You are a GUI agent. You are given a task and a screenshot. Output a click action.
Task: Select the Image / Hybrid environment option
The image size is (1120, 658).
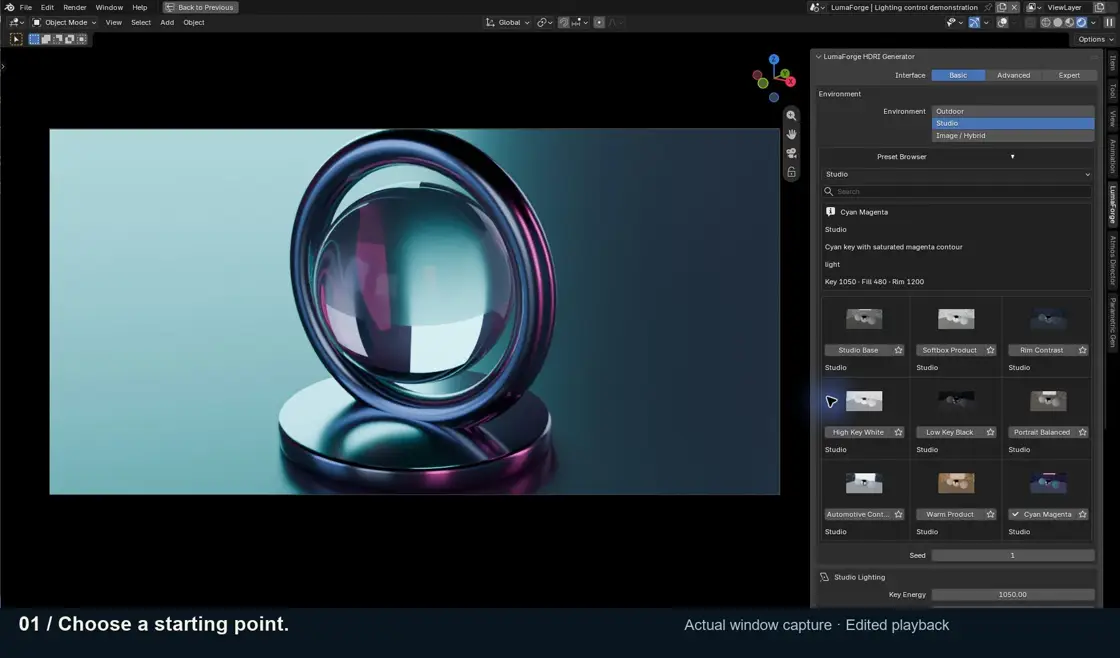pyautogui.click(x=1013, y=136)
